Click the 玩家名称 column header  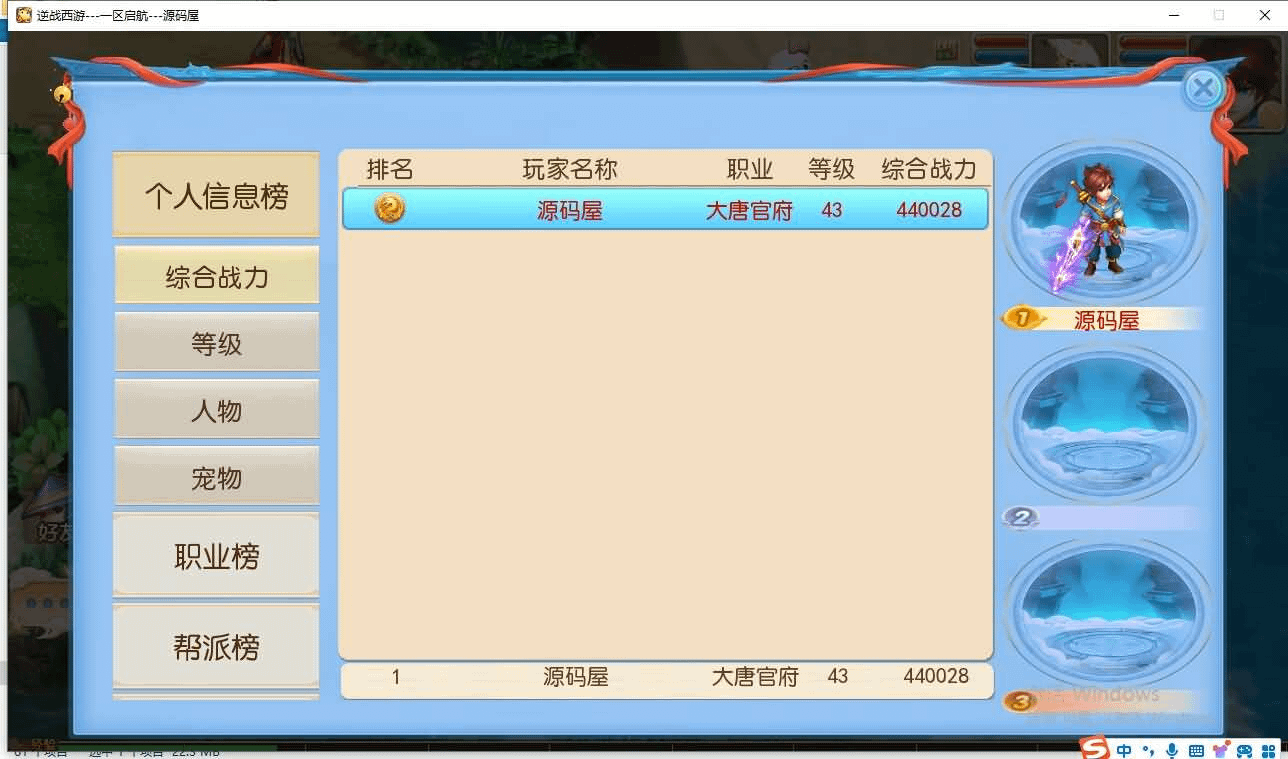570,169
